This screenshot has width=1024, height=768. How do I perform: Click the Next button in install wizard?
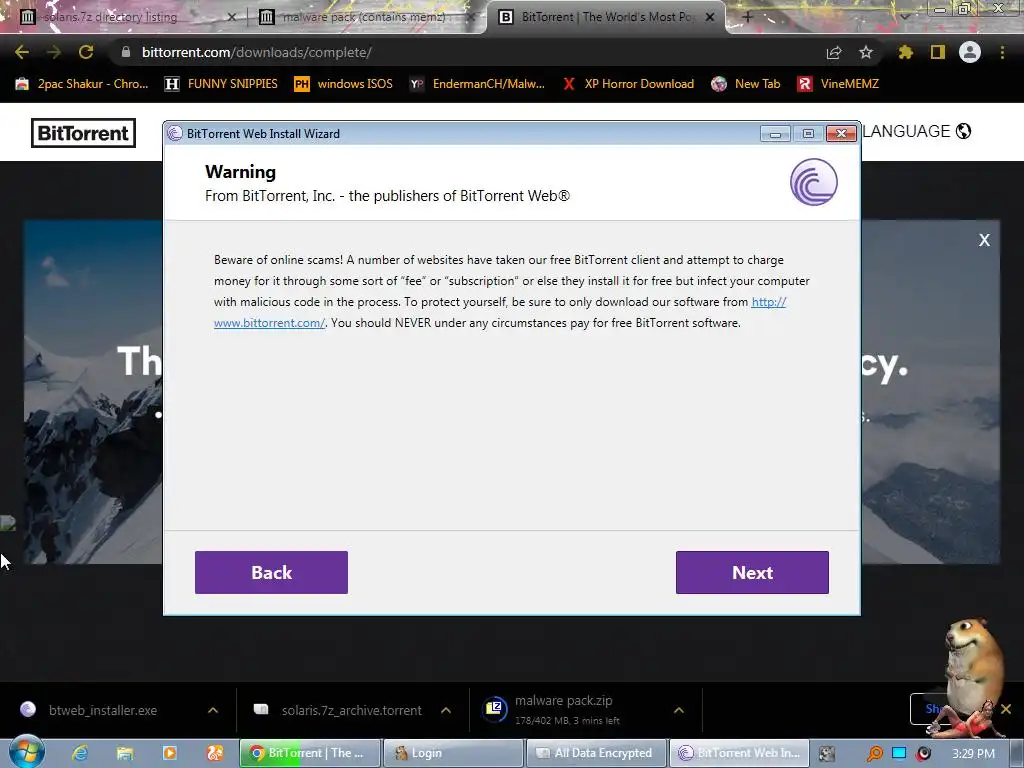(x=752, y=572)
